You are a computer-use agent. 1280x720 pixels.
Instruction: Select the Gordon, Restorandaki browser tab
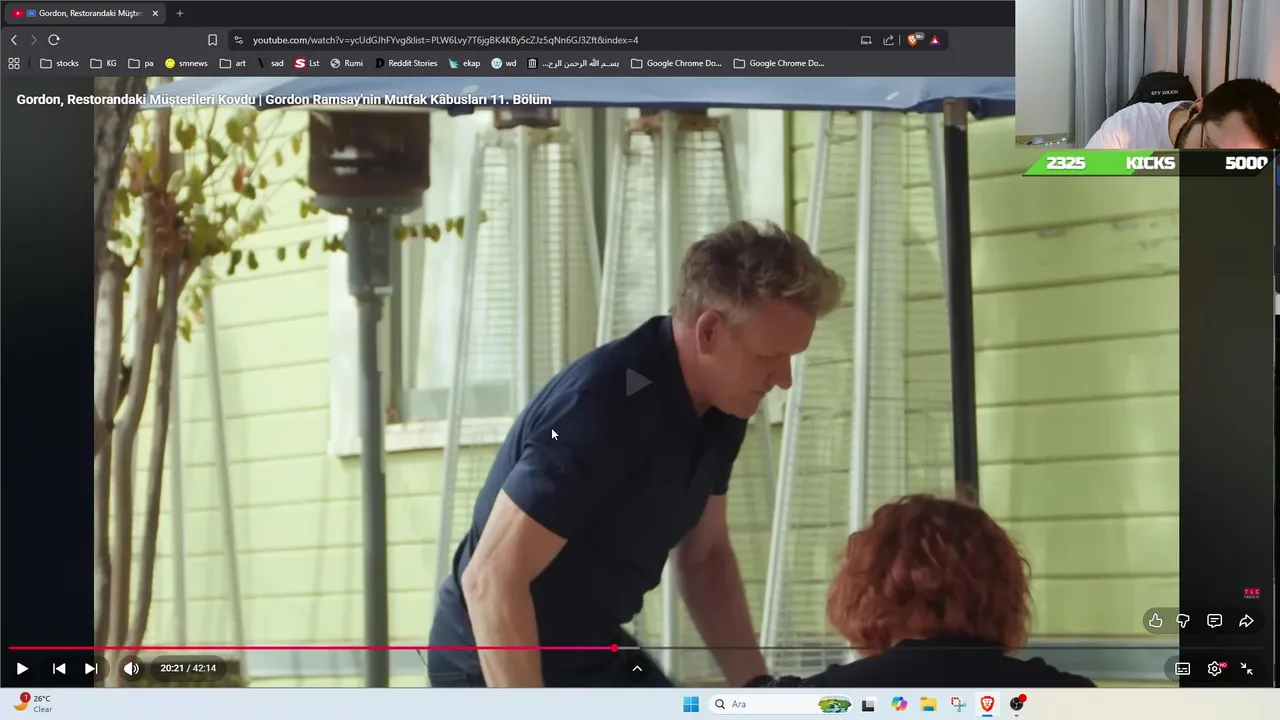click(x=85, y=13)
